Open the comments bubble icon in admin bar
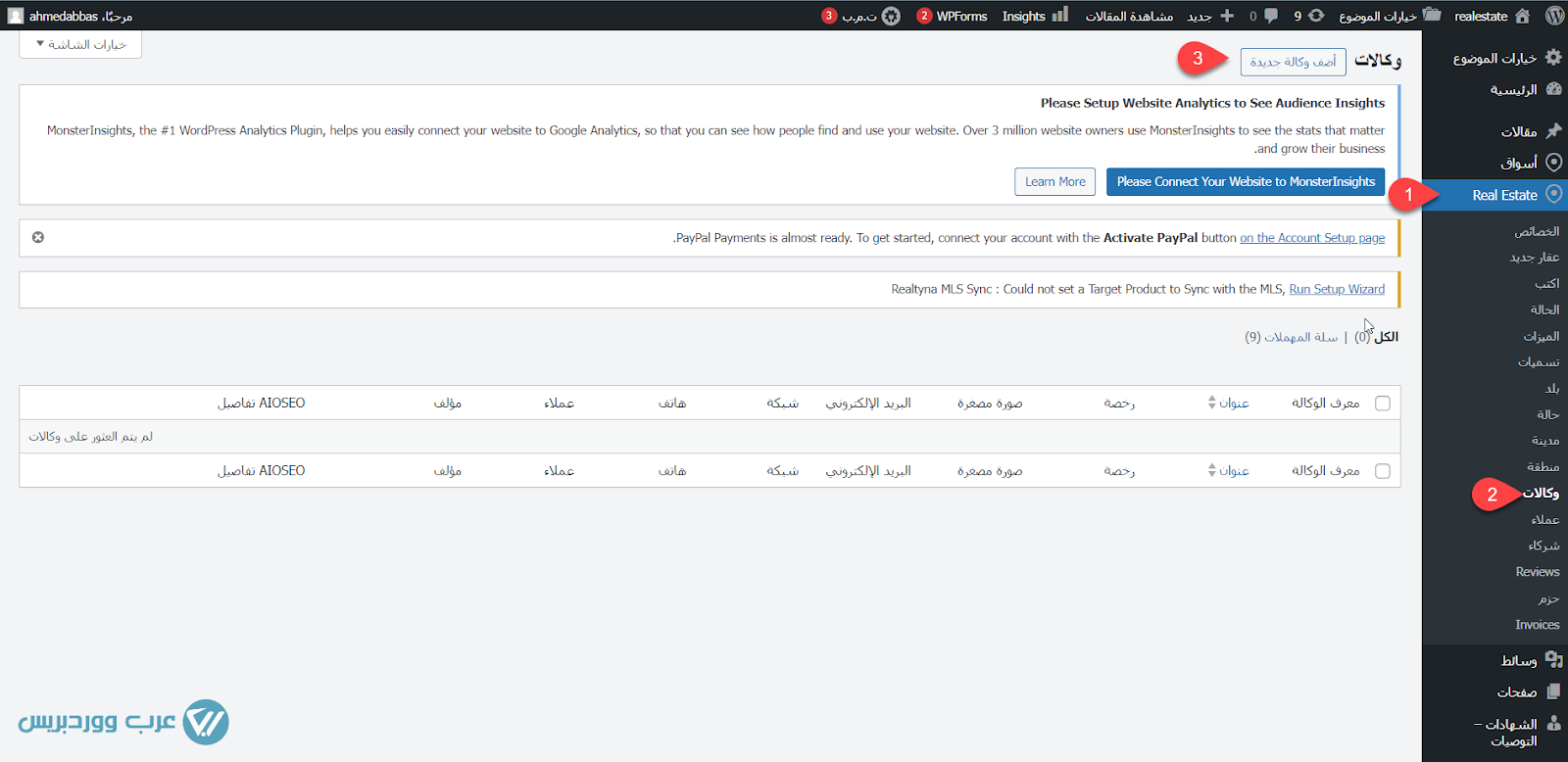Image resolution: width=1568 pixels, height=762 pixels. (1270, 16)
